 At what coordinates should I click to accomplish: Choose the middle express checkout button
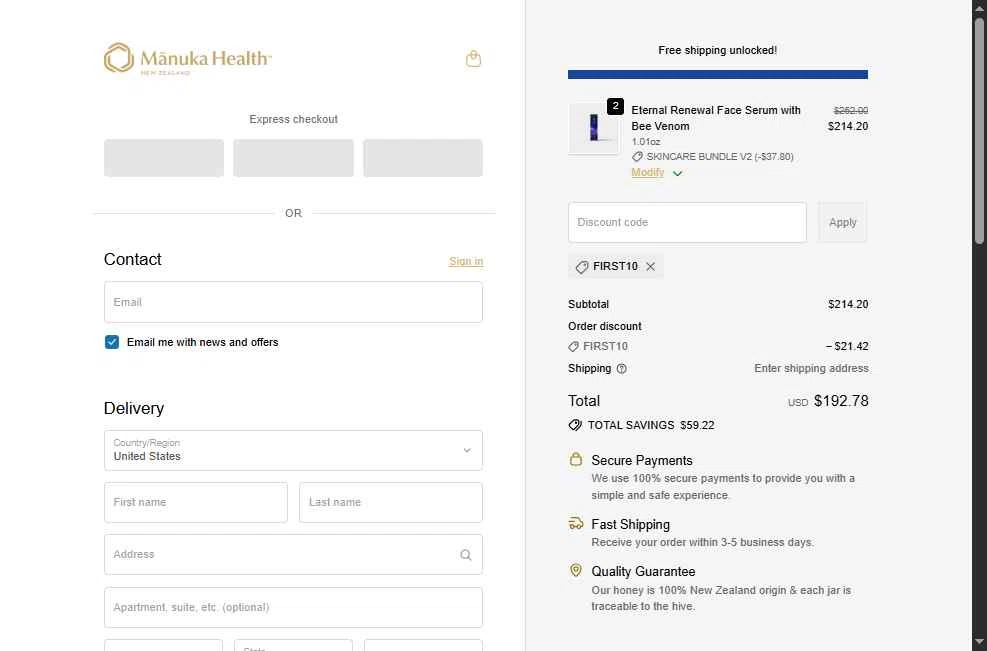point(293,158)
